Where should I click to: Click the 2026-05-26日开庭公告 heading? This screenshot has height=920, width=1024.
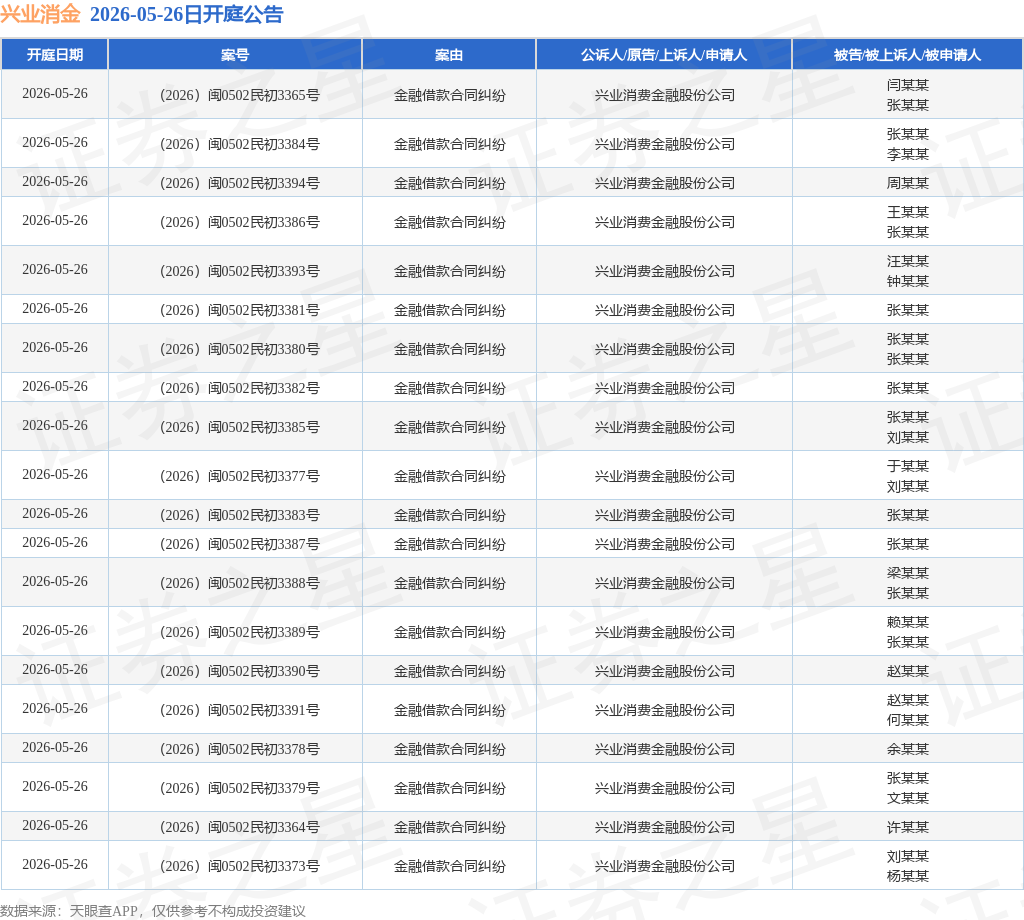(x=186, y=14)
